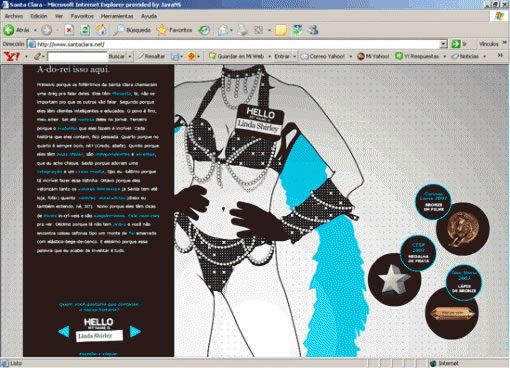This screenshot has width=510, height=368.
Task: Click the Linda Shirley name tag at bottom
Action: pyautogui.click(x=99, y=330)
